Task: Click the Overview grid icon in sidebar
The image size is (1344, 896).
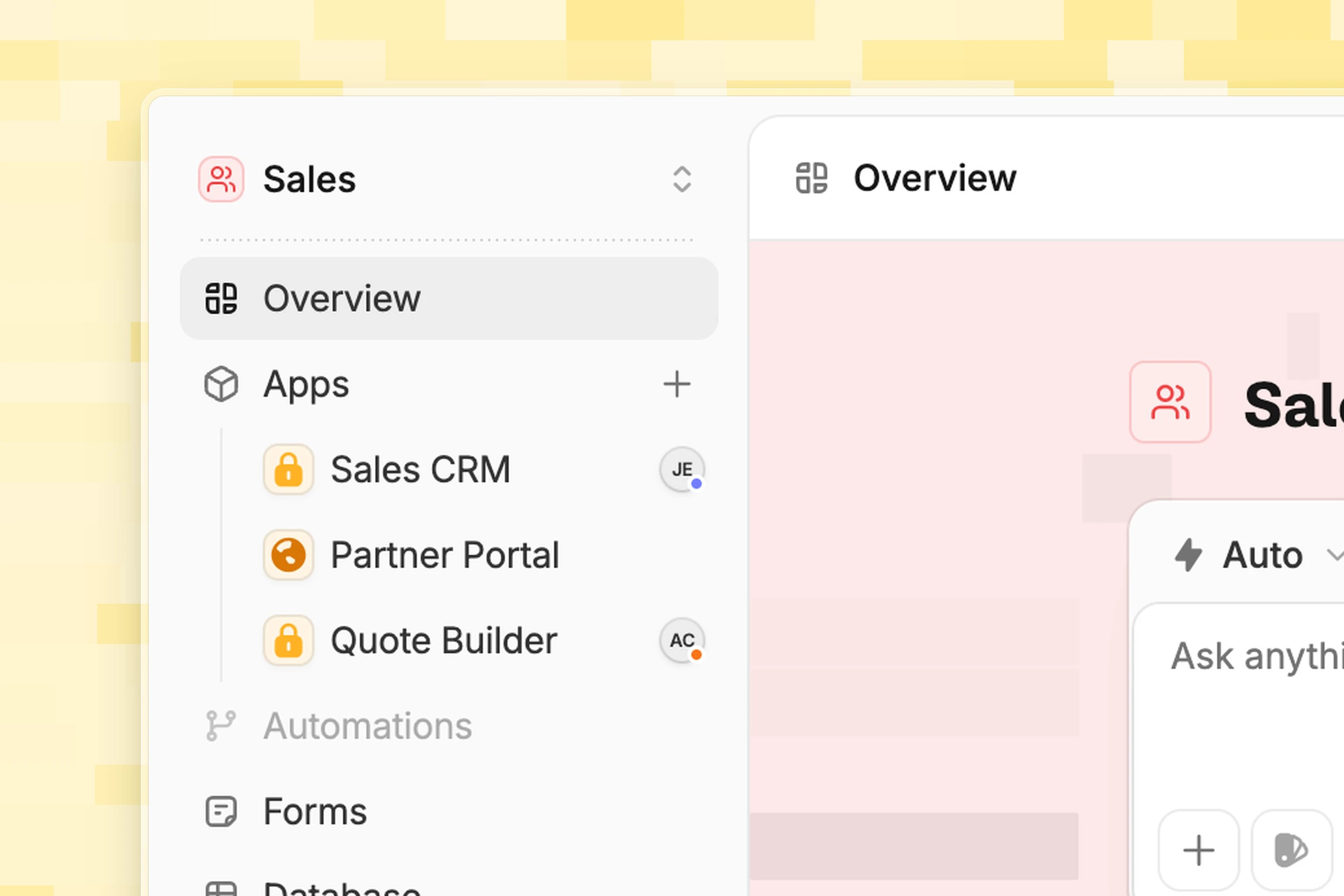Action: [221, 298]
